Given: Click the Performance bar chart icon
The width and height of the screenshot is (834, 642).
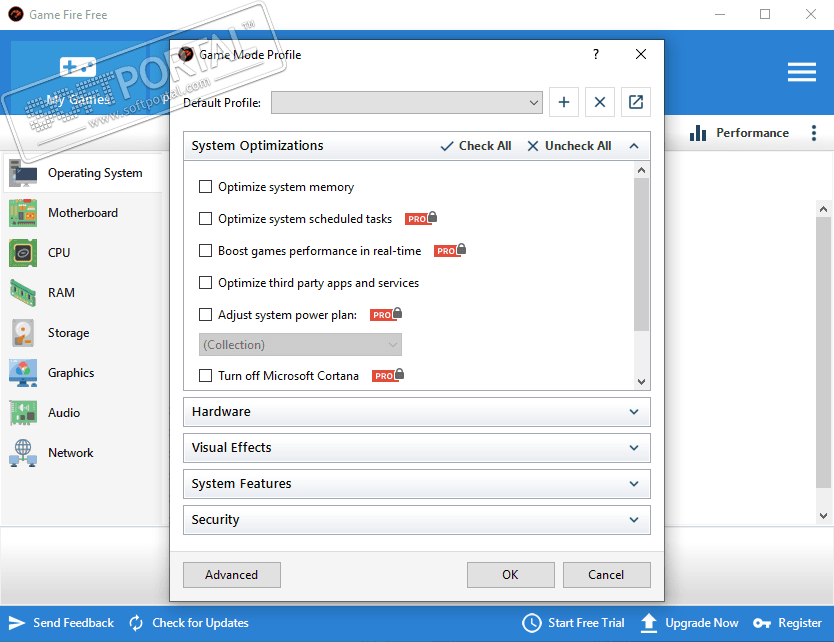Looking at the screenshot, I should [697, 133].
